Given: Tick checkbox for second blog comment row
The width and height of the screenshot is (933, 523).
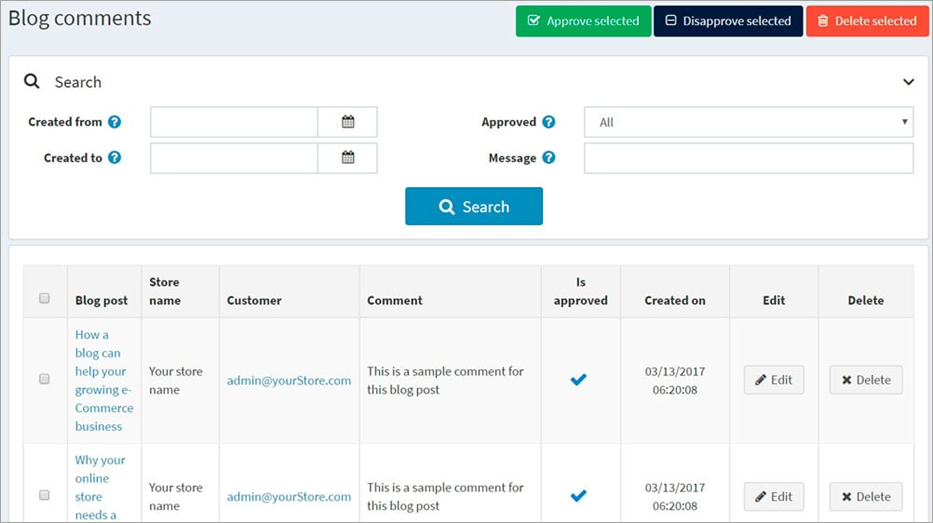Looking at the screenshot, I should (x=44, y=496).
